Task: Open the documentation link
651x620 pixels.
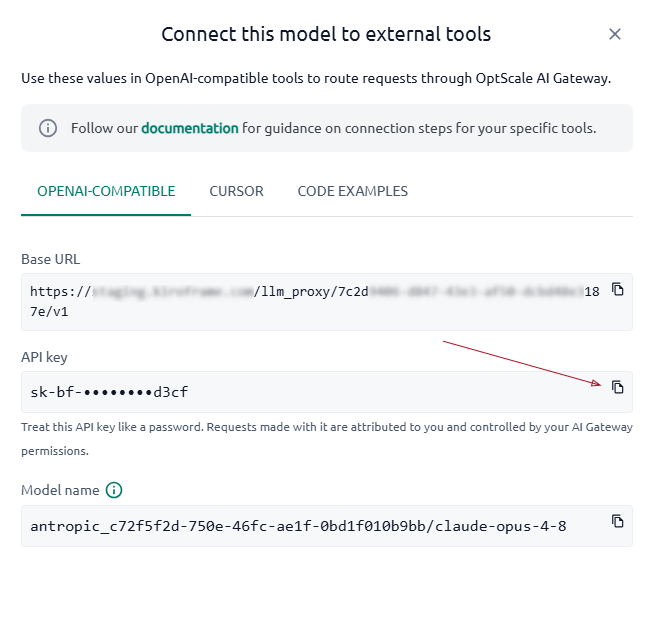Action: [x=190, y=128]
